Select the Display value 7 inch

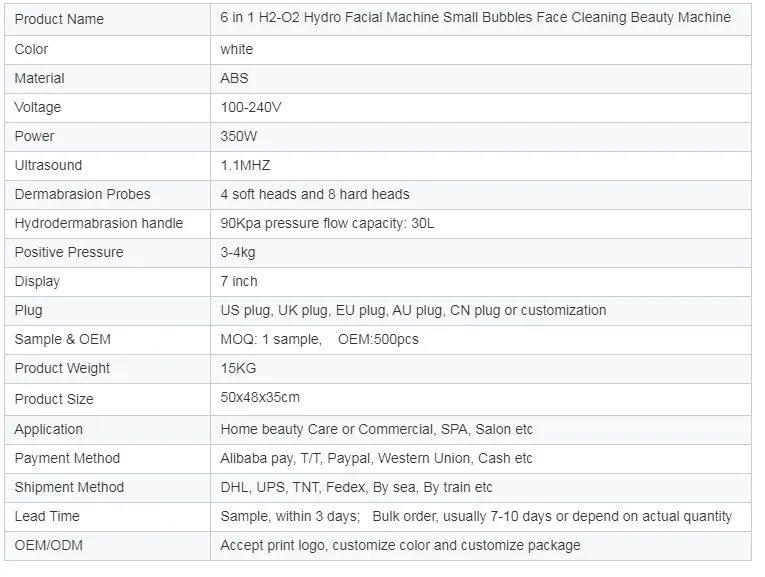239,281
